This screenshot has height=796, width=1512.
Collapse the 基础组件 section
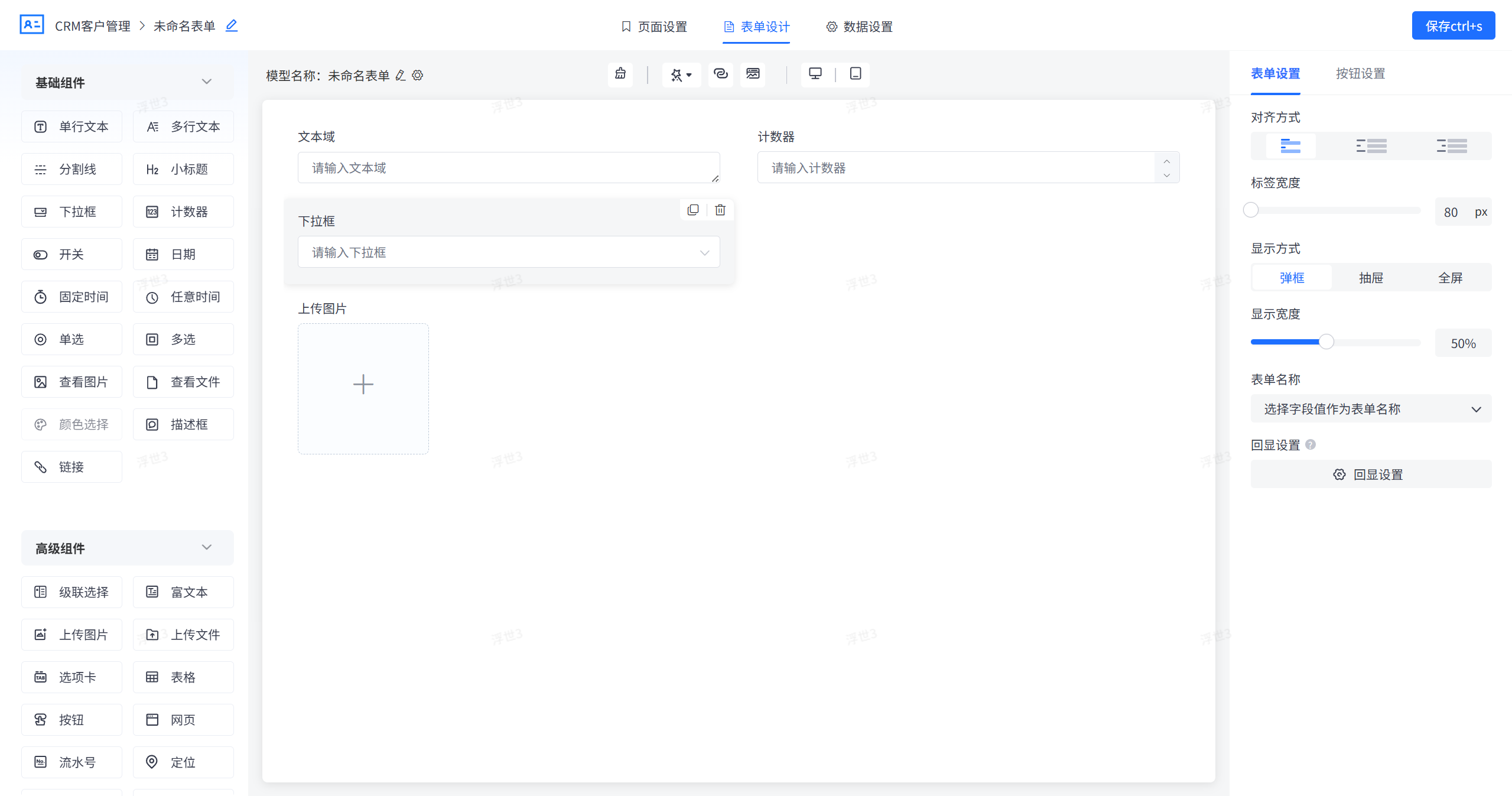coord(207,82)
